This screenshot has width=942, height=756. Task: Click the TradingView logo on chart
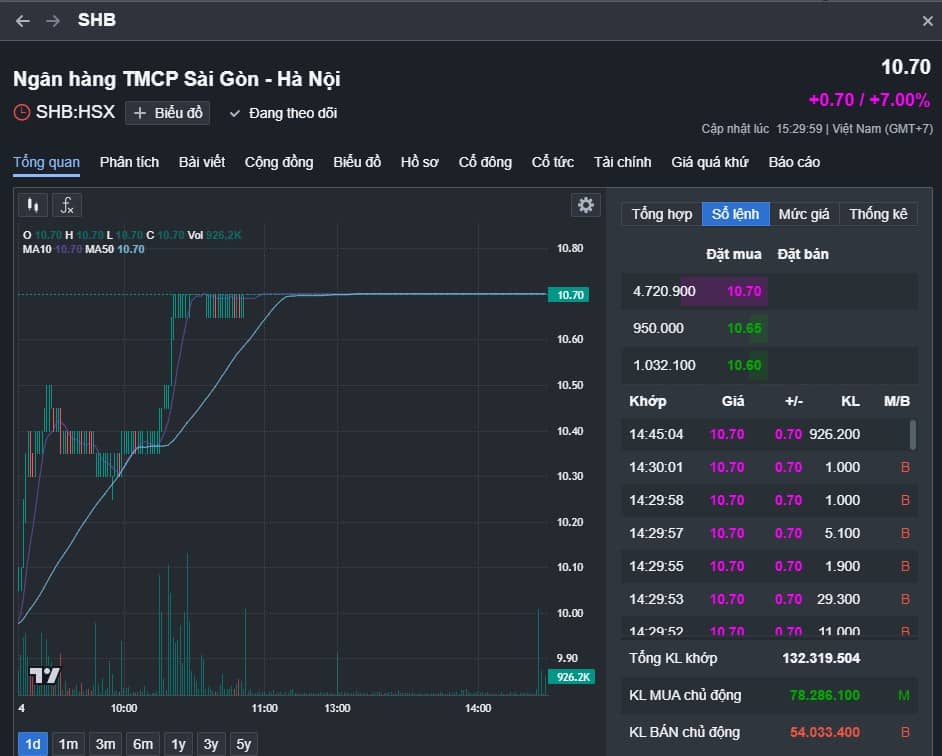click(44, 675)
